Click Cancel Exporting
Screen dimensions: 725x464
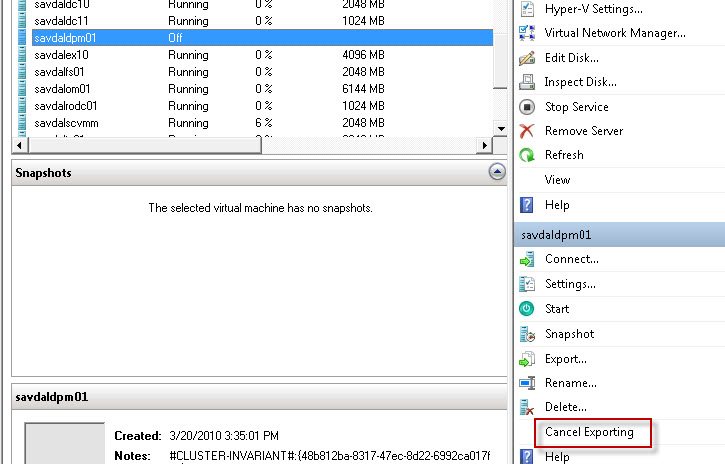(x=589, y=432)
